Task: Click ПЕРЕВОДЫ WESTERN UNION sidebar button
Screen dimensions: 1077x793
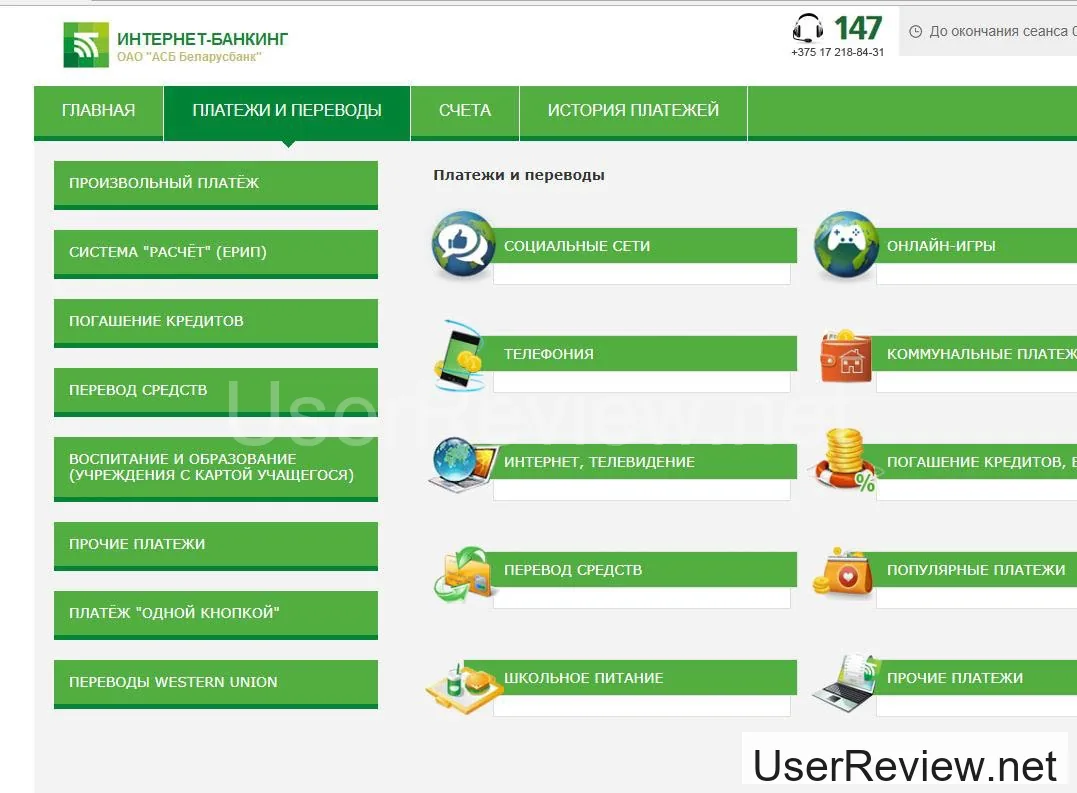Action: pos(215,683)
